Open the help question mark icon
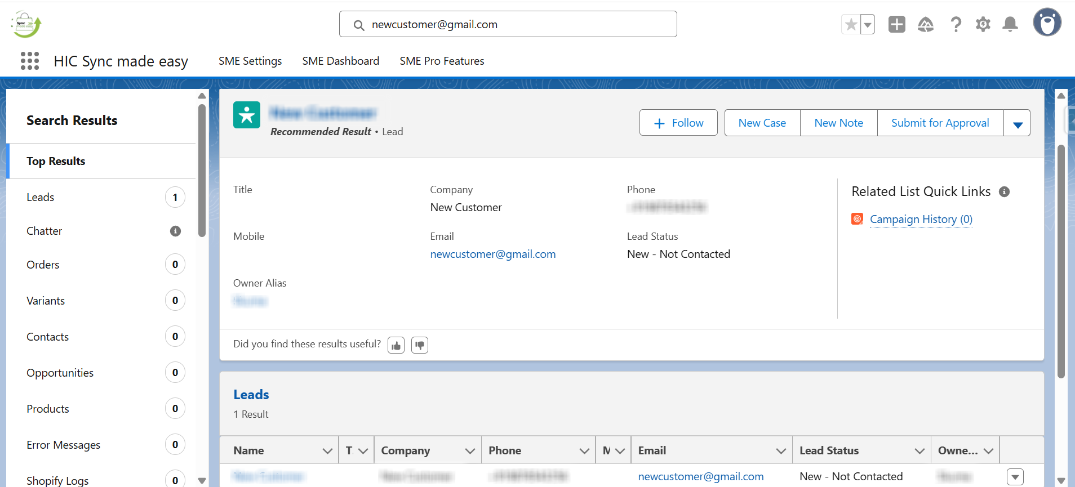1075x487 pixels. coord(956,25)
